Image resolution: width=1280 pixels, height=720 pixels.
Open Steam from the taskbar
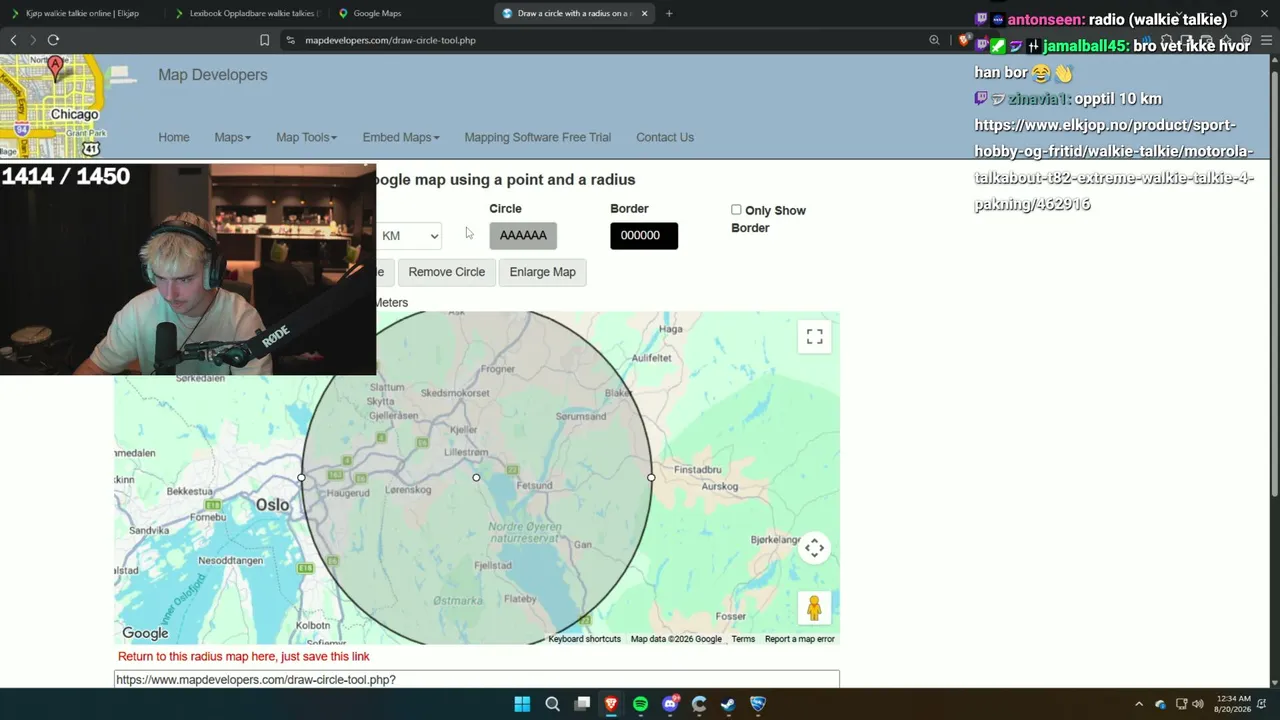[728, 704]
